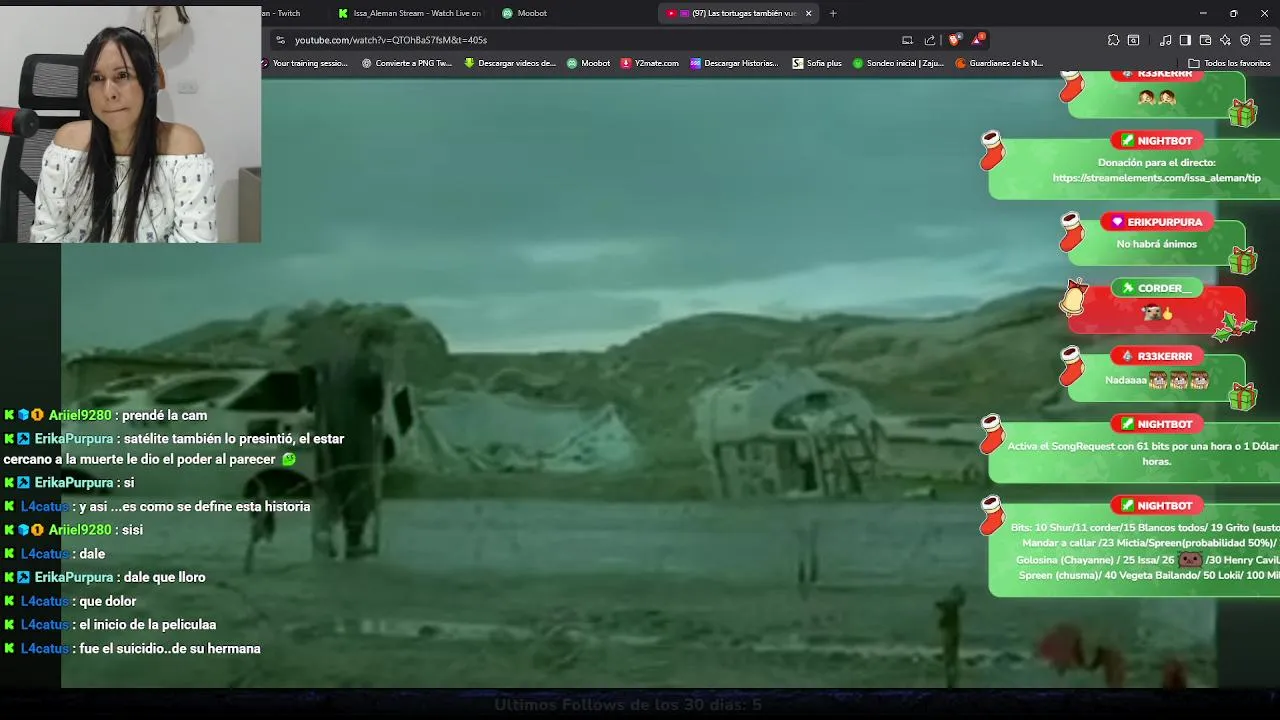The width and height of the screenshot is (1280, 720).
Task: Click the share page icon in address bar
Action: [x=930, y=40]
